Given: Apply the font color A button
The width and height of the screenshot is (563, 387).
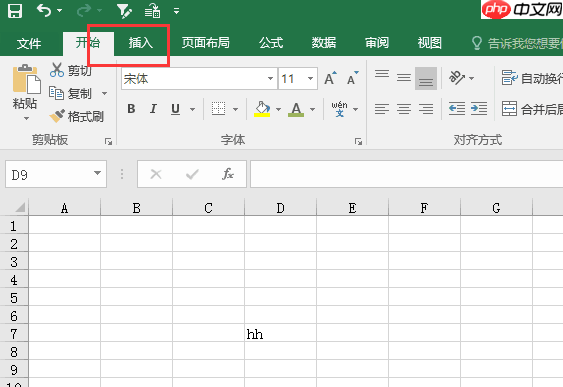Looking at the screenshot, I should 296,109.
